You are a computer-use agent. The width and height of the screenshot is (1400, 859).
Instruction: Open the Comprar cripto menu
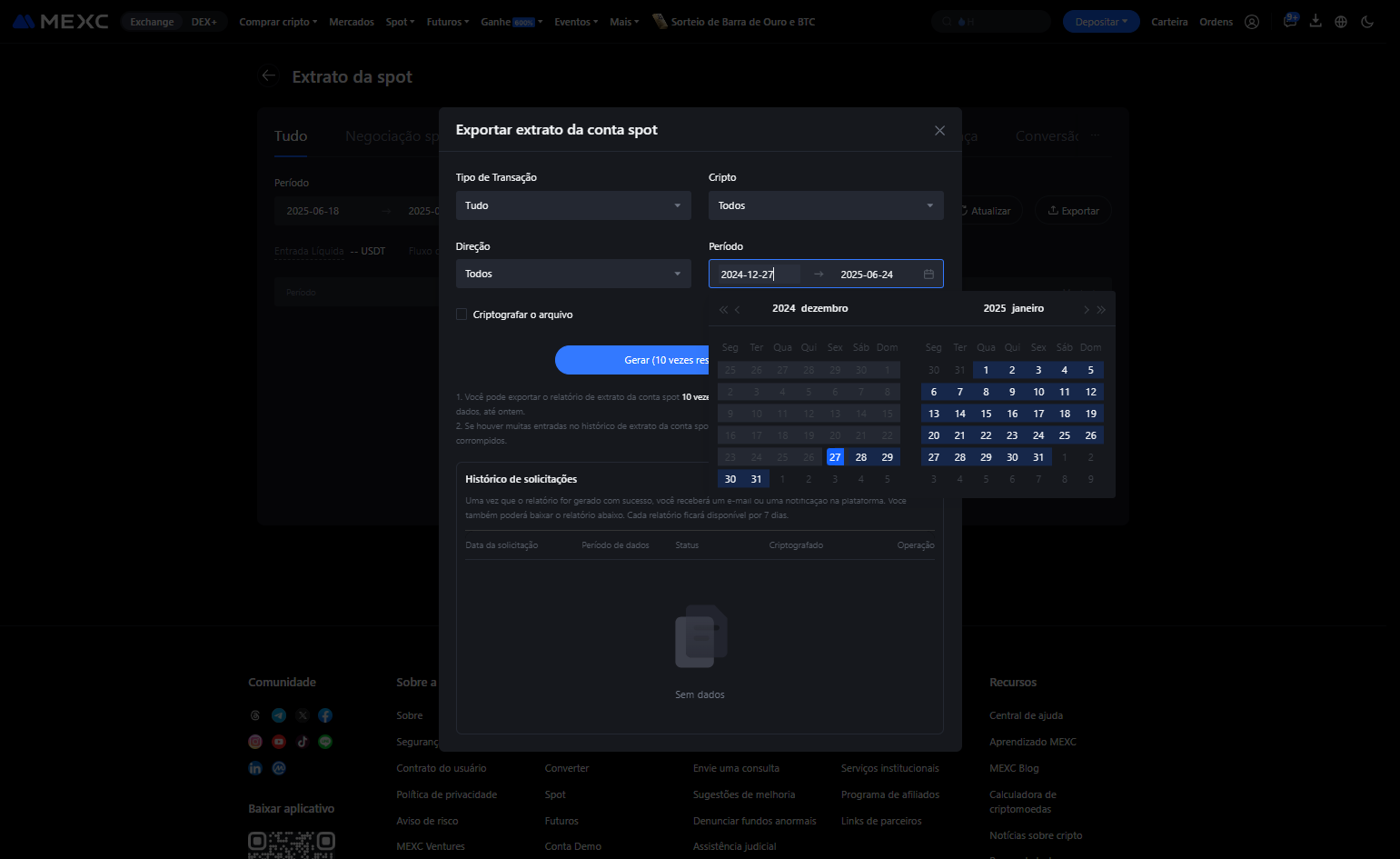click(278, 22)
